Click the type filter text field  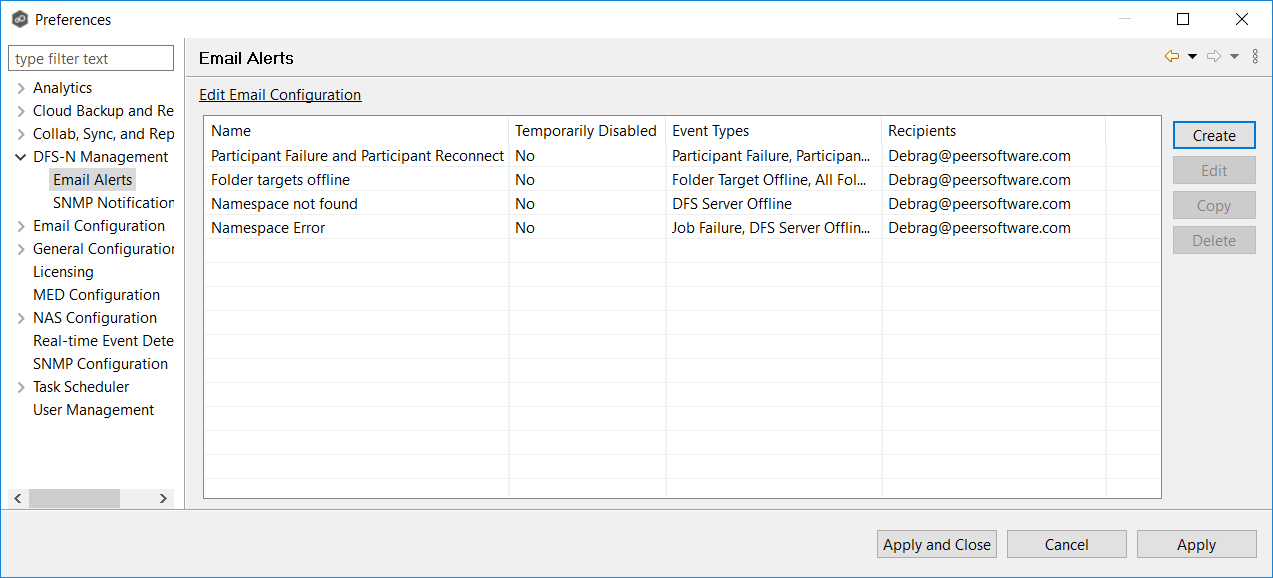(x=91, y=59)
